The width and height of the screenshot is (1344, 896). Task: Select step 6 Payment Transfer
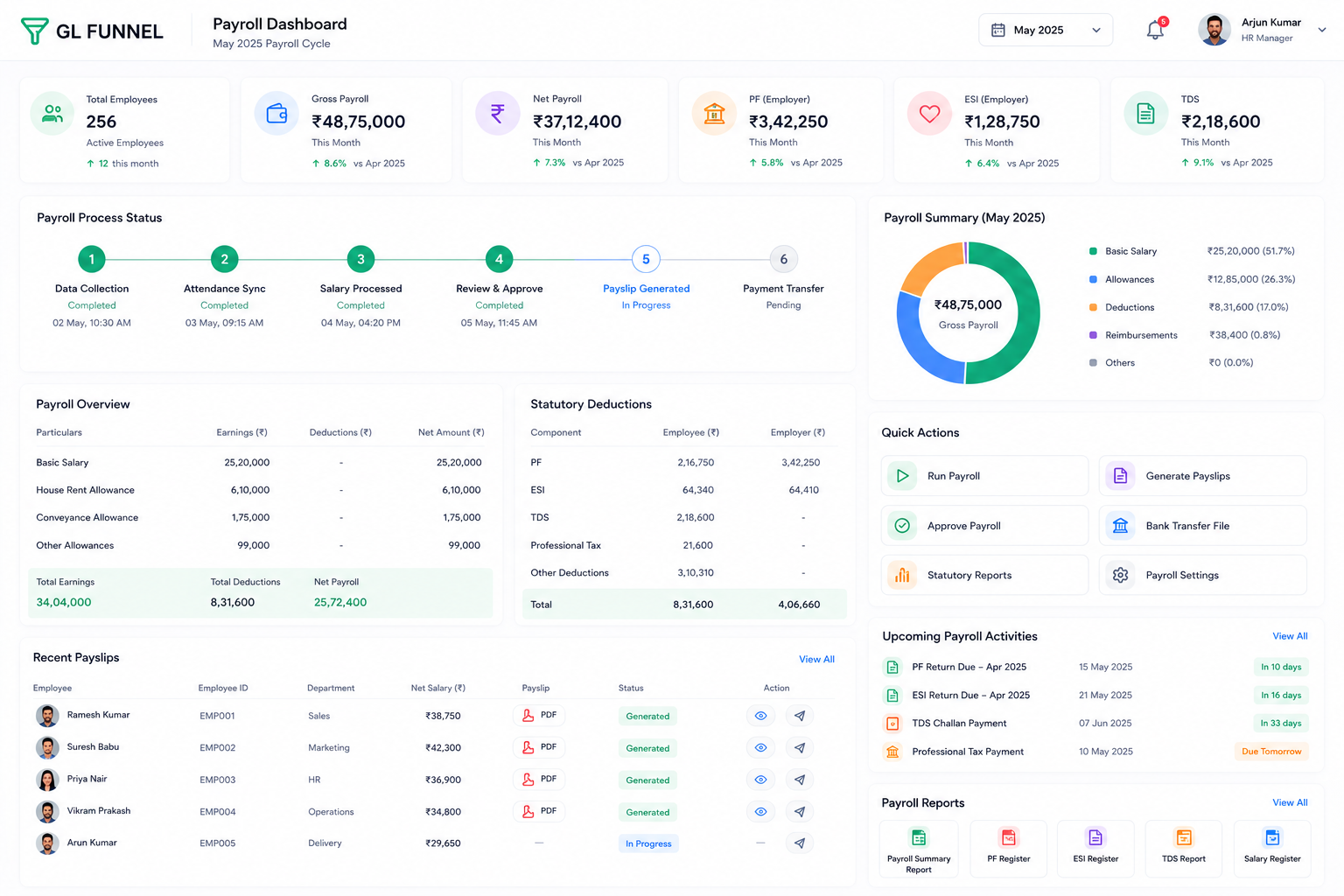[x=783, y=259]
